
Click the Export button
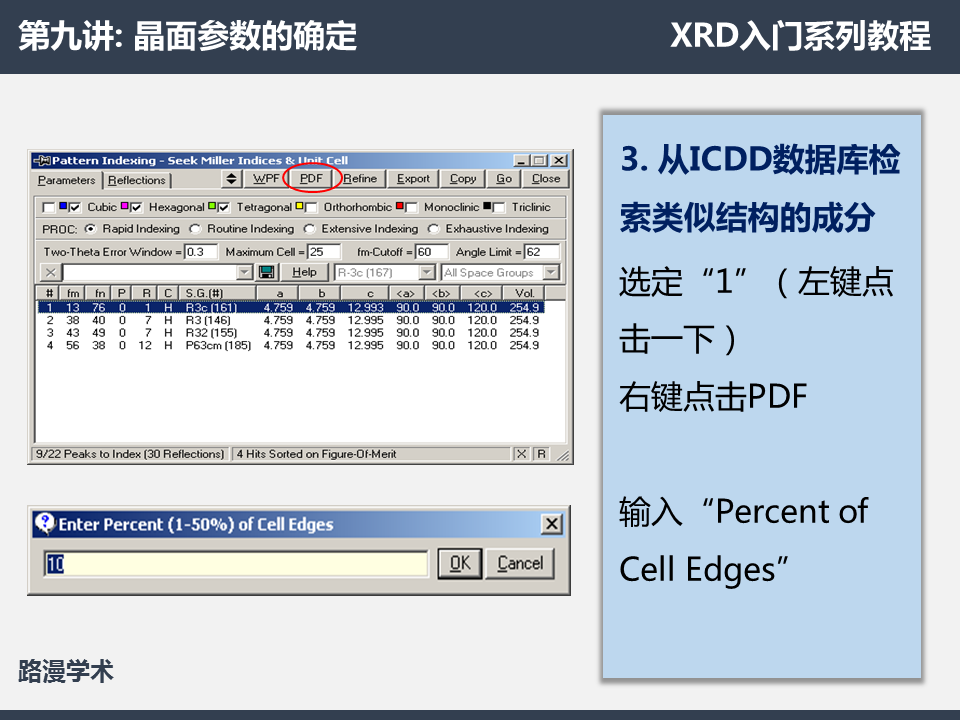pos(413,178)
